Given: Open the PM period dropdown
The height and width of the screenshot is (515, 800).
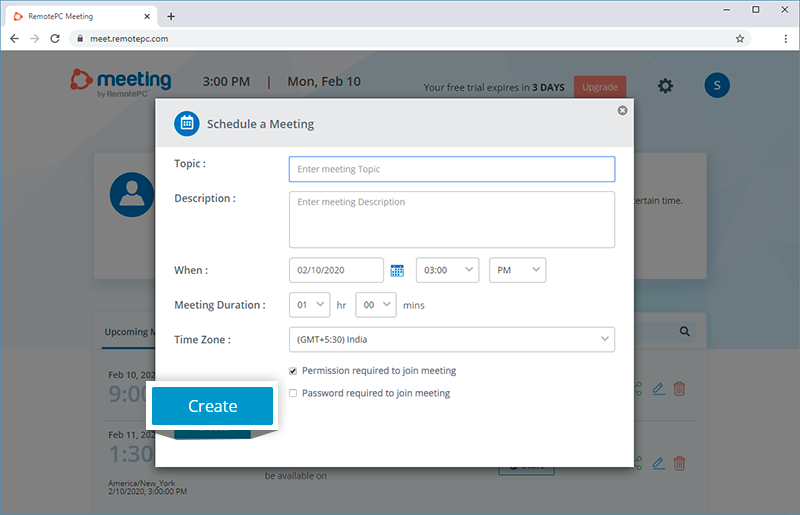Looking at the screenshot, I should [517, 270].
